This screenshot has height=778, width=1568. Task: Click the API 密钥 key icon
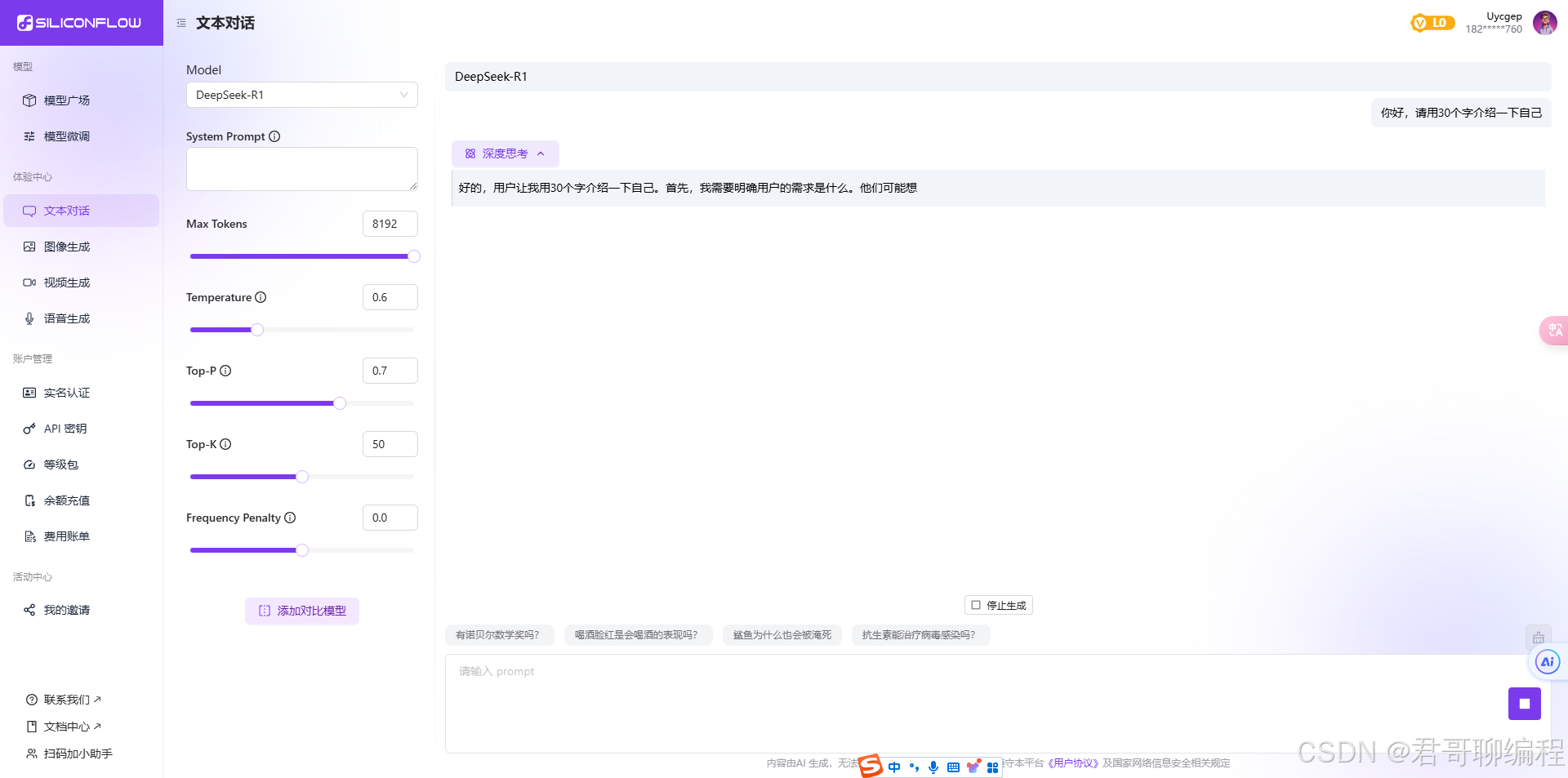(29, 429)
